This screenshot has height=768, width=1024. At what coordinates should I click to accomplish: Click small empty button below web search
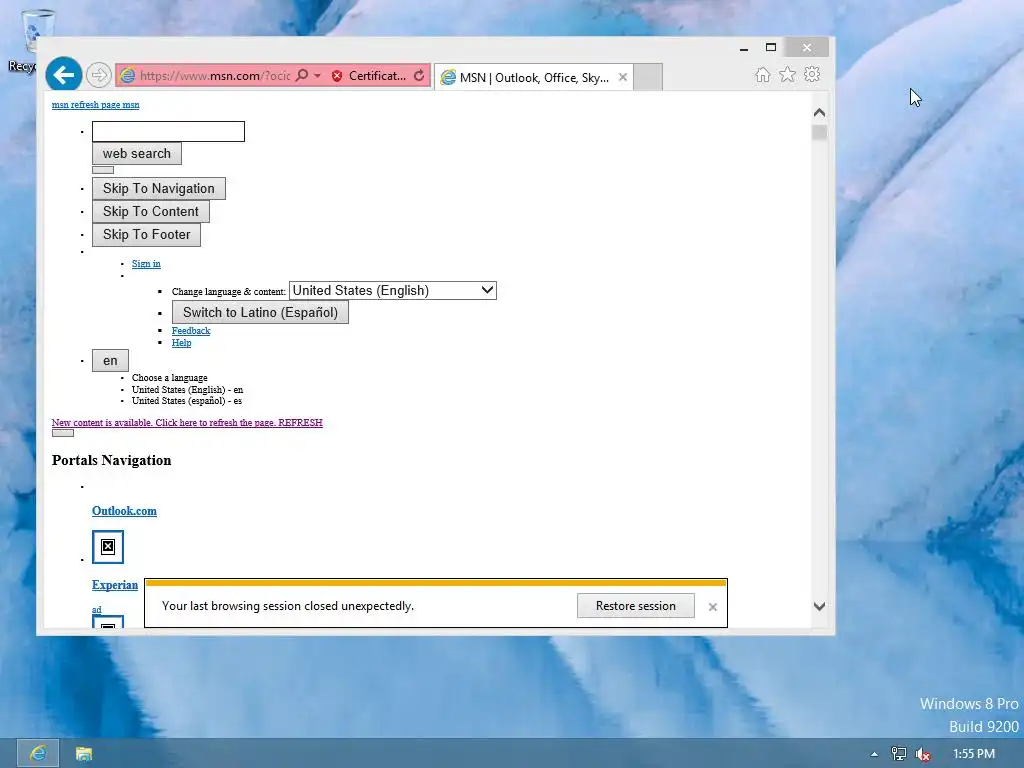pos(103,170)
